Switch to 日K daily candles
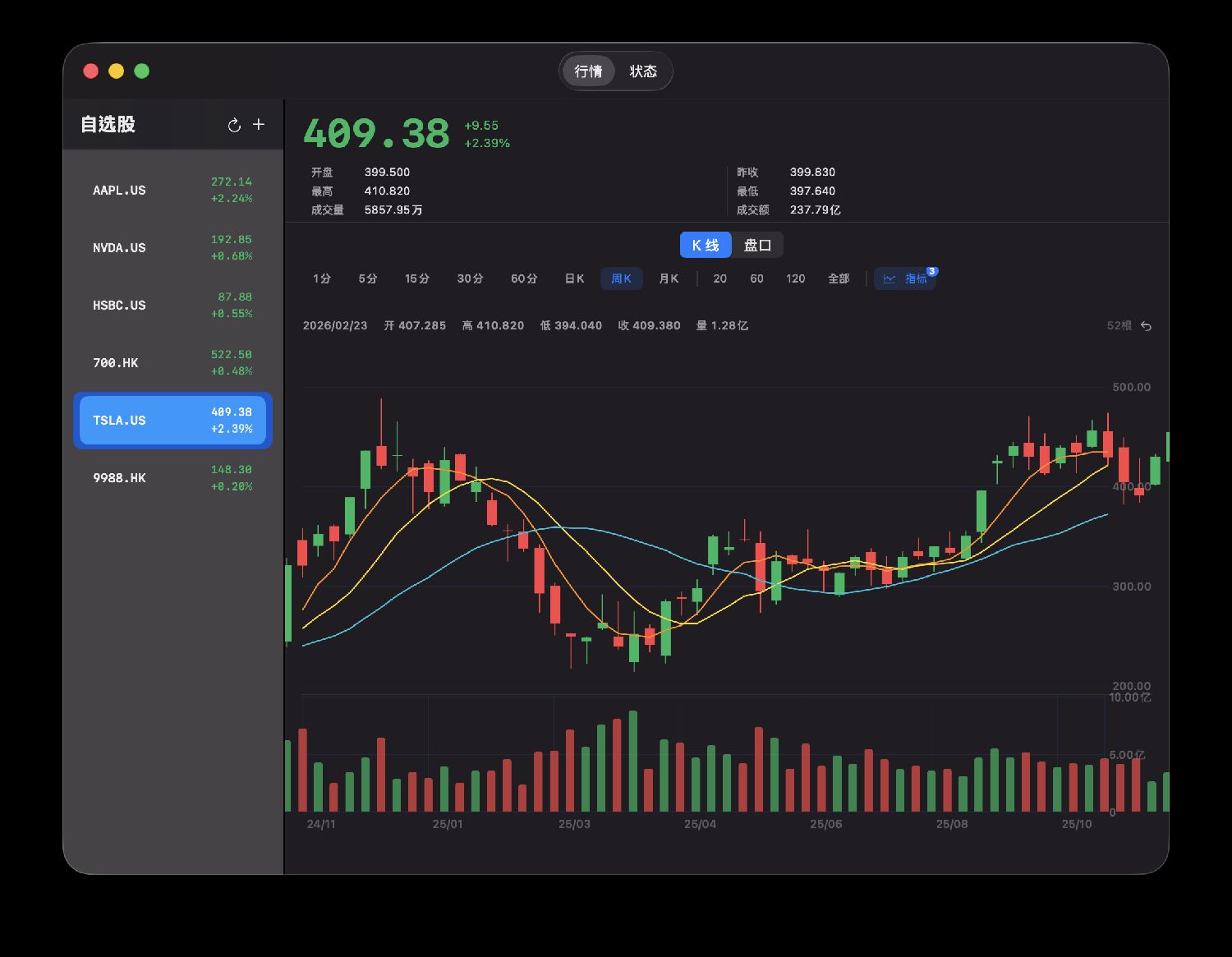This screenshot has width=1232, height=957. click(x=575, y=279)
